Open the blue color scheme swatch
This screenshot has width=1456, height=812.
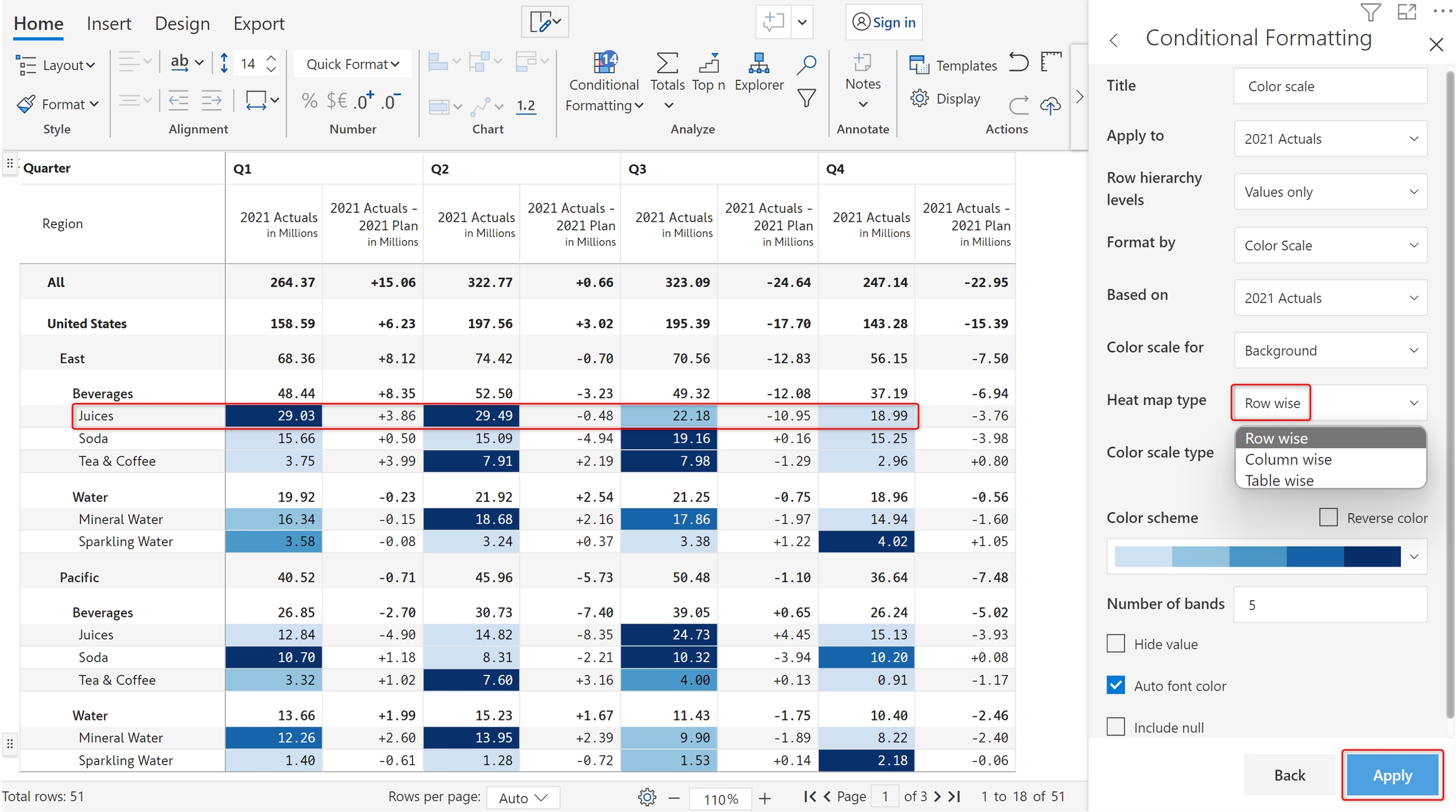click(x=1258, y=557)
